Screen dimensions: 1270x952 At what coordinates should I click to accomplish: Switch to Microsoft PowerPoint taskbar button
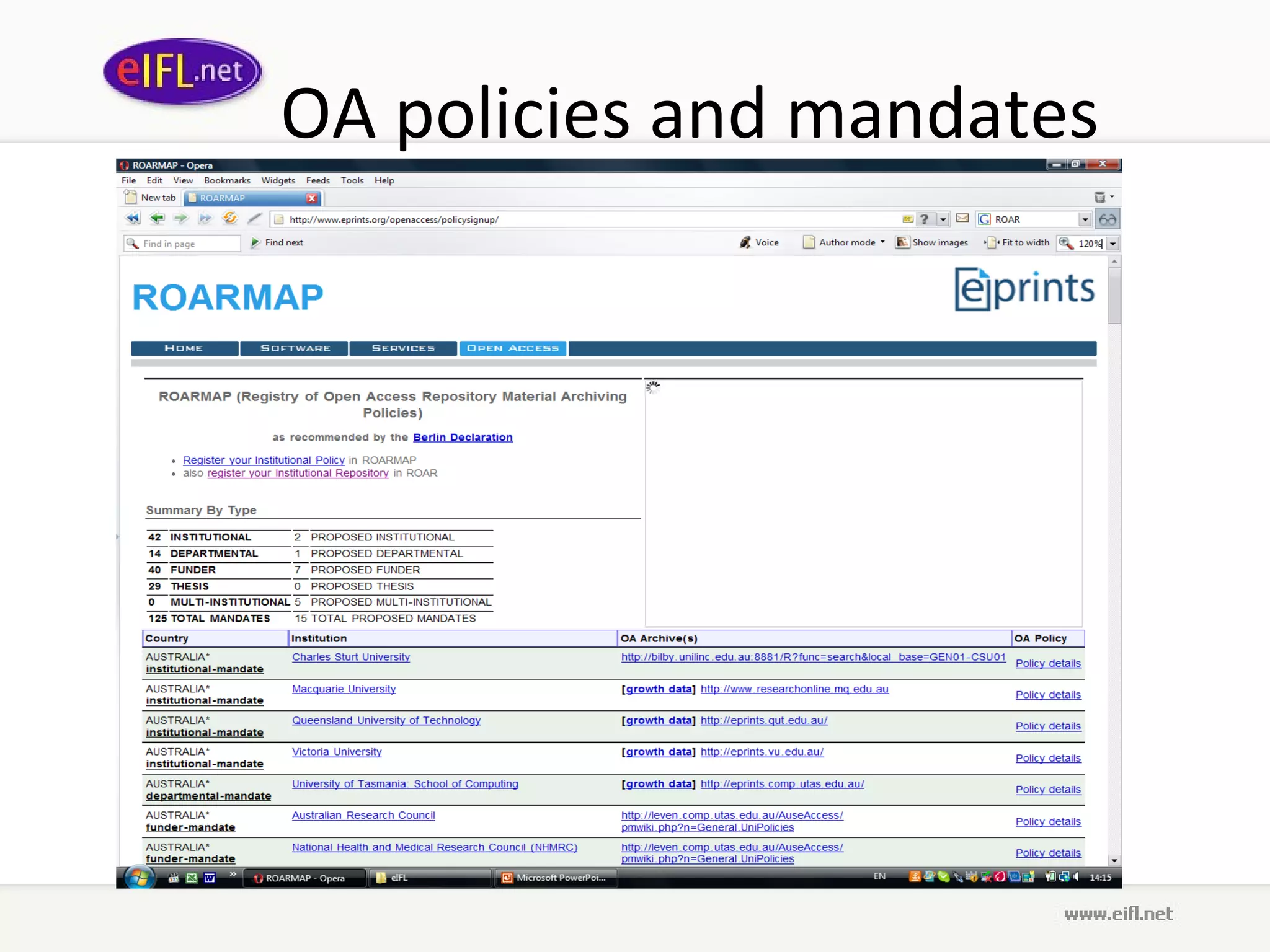coord(556,878)
